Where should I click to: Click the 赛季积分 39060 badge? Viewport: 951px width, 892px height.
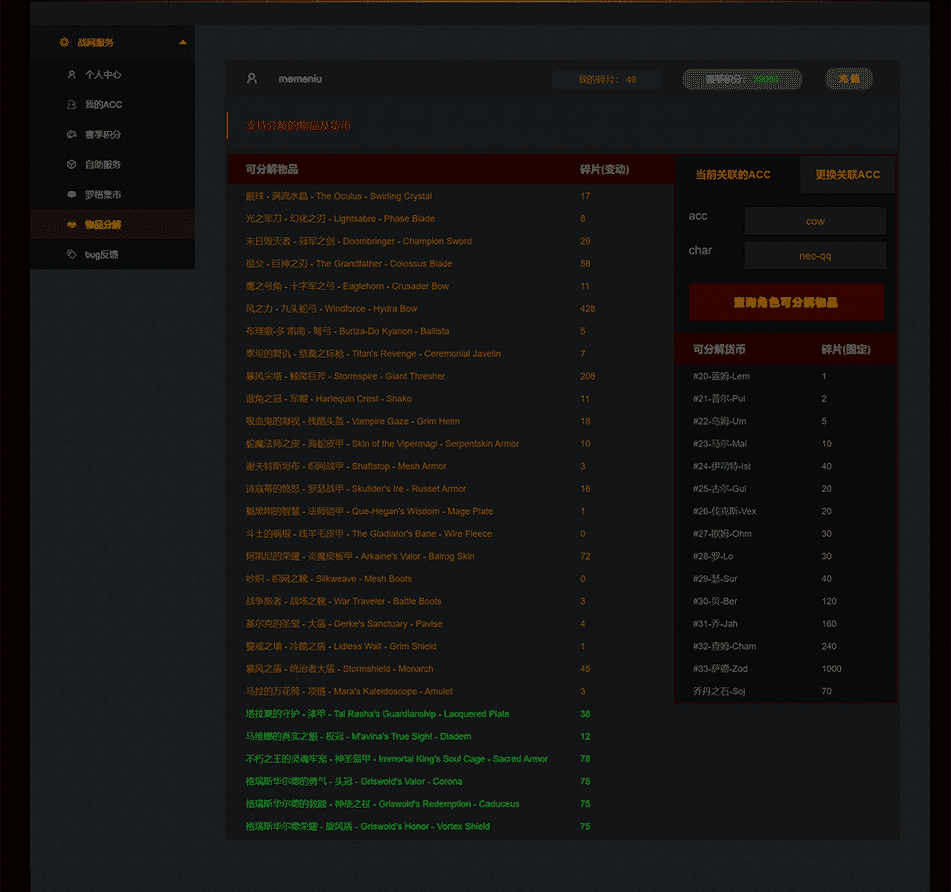coord(742,79)
